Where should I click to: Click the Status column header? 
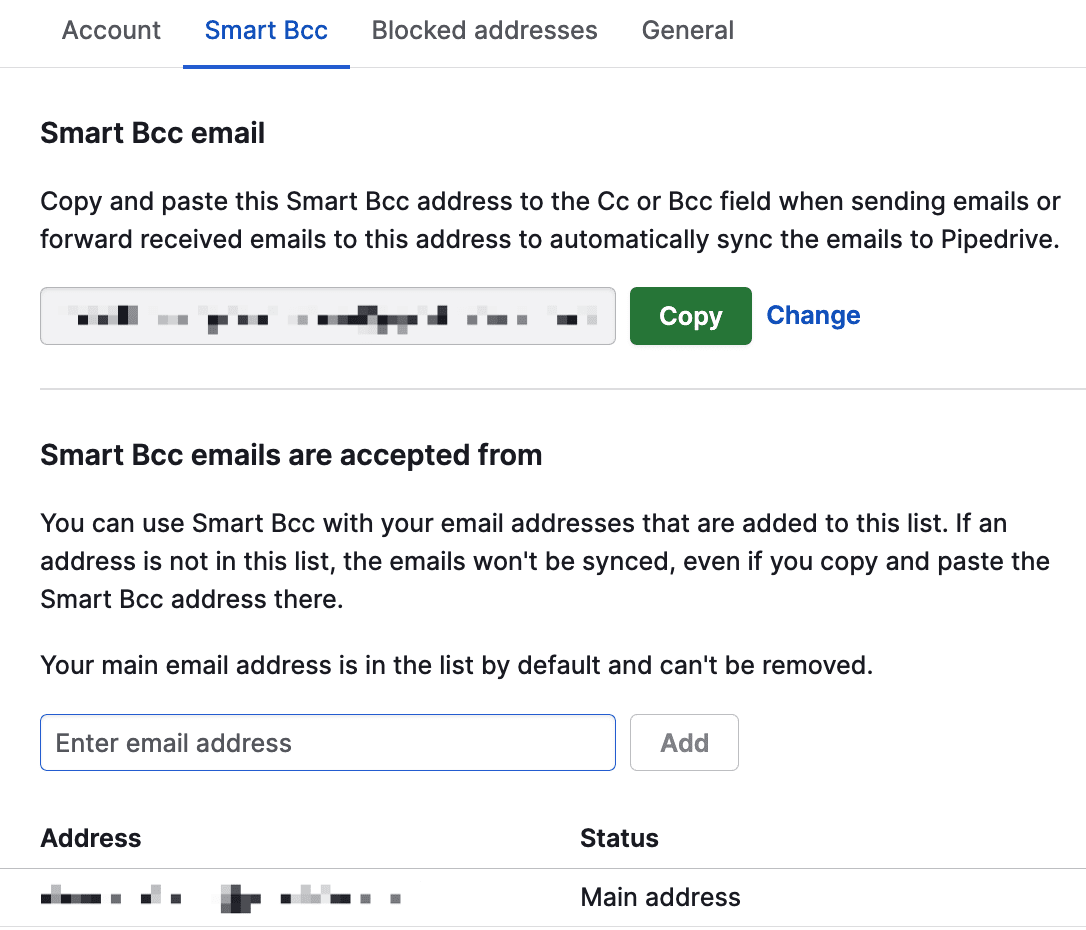[619, 838]
